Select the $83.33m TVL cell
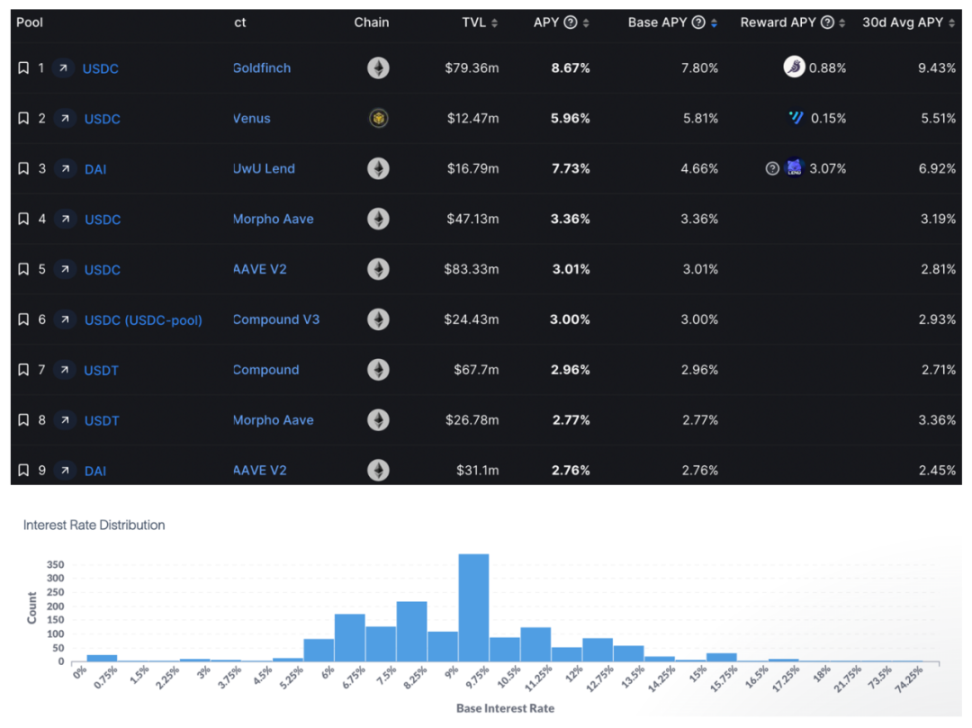 471,269
